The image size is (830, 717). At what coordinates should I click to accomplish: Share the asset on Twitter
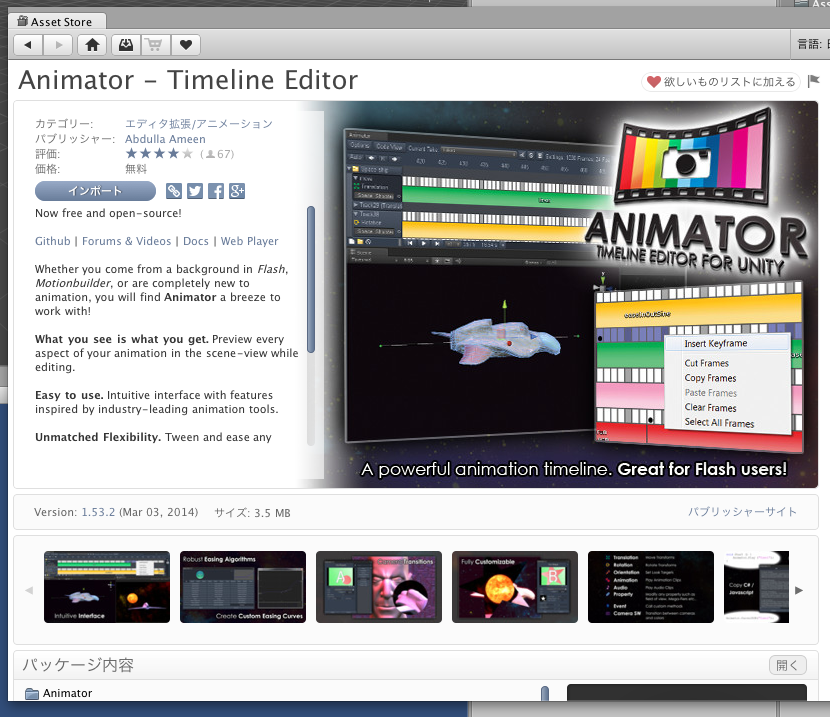[x=196, y=191]
